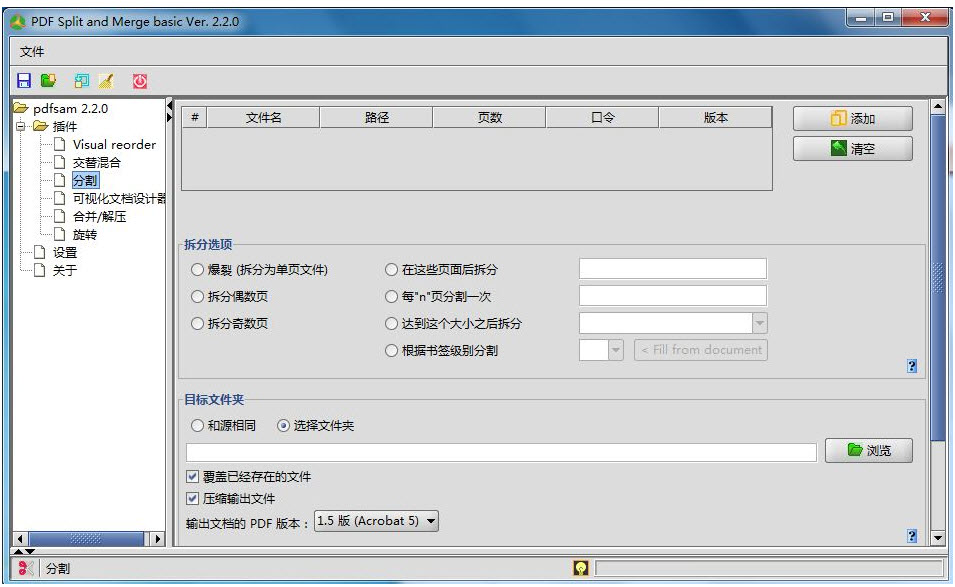Image resolution: width=955 pixels, height=587 pixels.
Task: Open the 达到这个大小之后拆分 size dropdown
Action: click(759, 323)
